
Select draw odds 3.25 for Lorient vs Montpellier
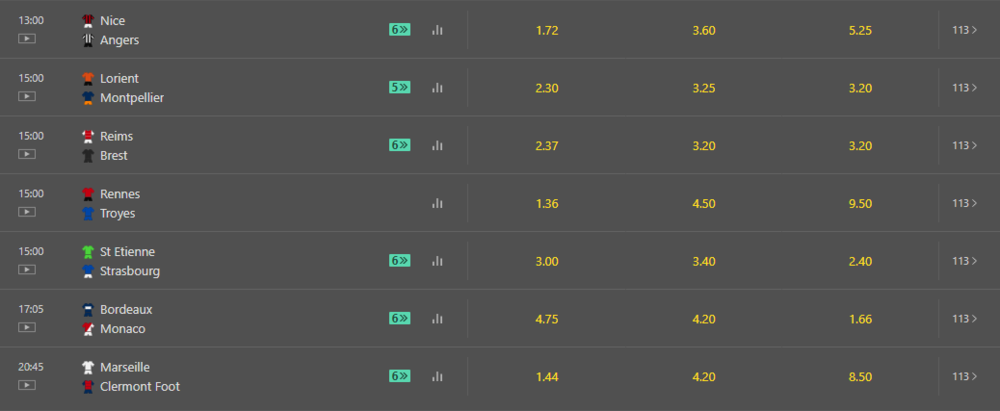[703, 88]
